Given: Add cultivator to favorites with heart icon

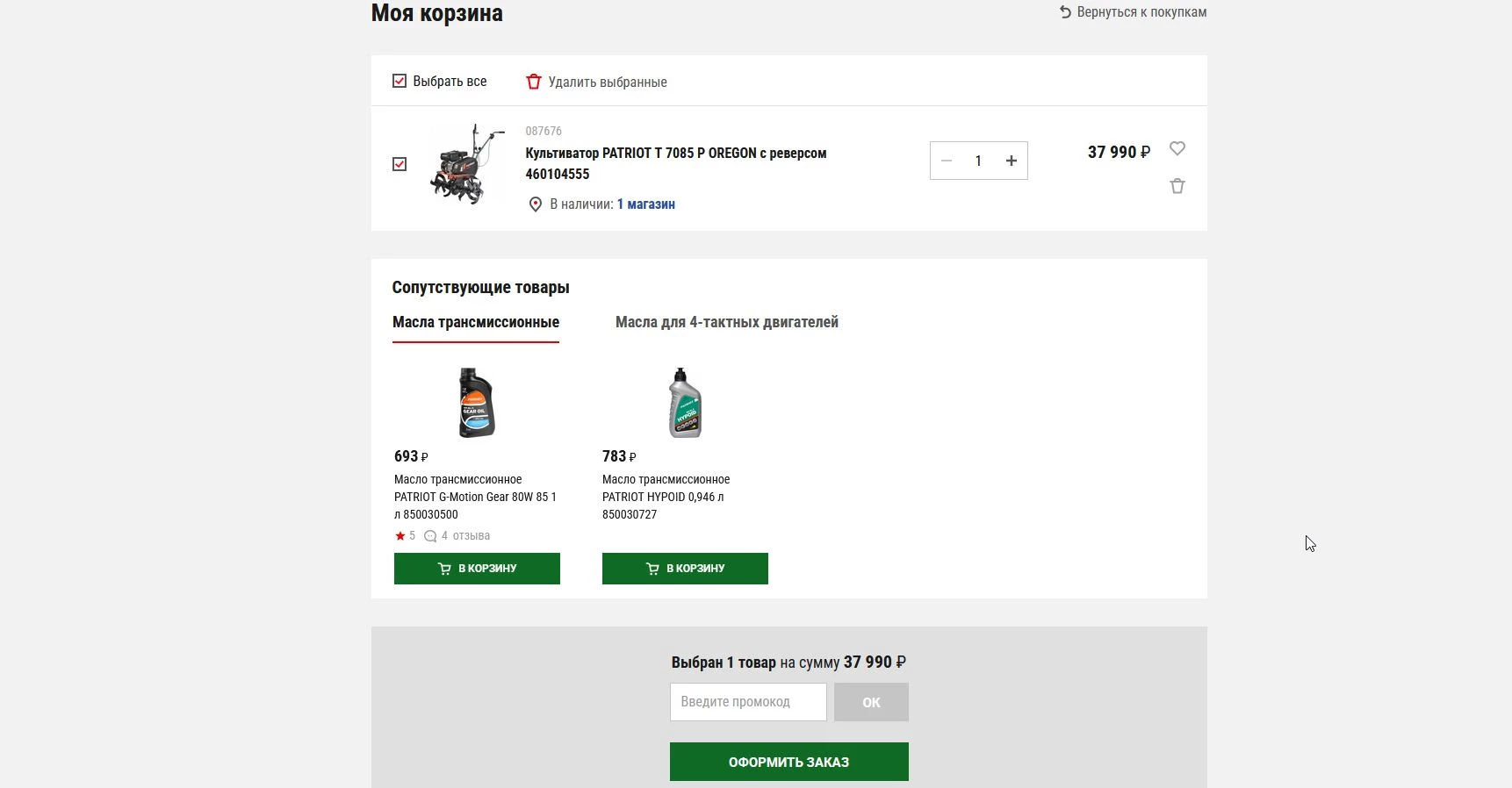Looking at the screenshot, I should 1177,148.
